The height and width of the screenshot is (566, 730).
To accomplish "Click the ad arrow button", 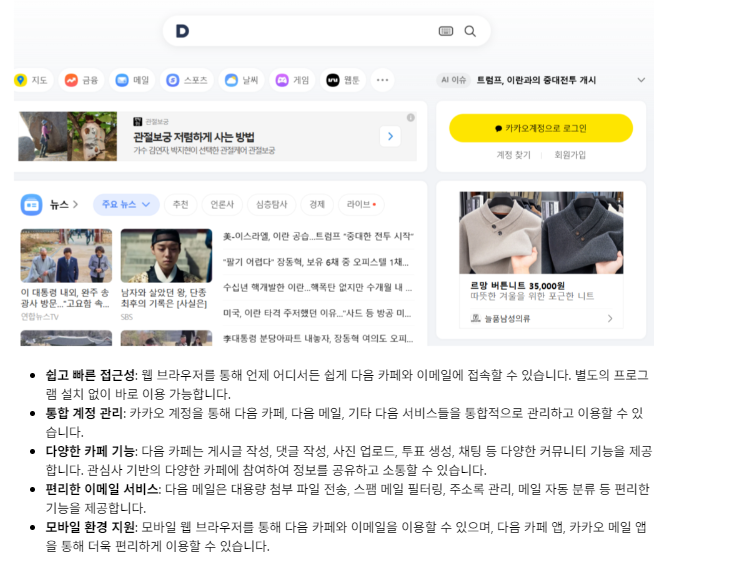I will tap(390, 136).
